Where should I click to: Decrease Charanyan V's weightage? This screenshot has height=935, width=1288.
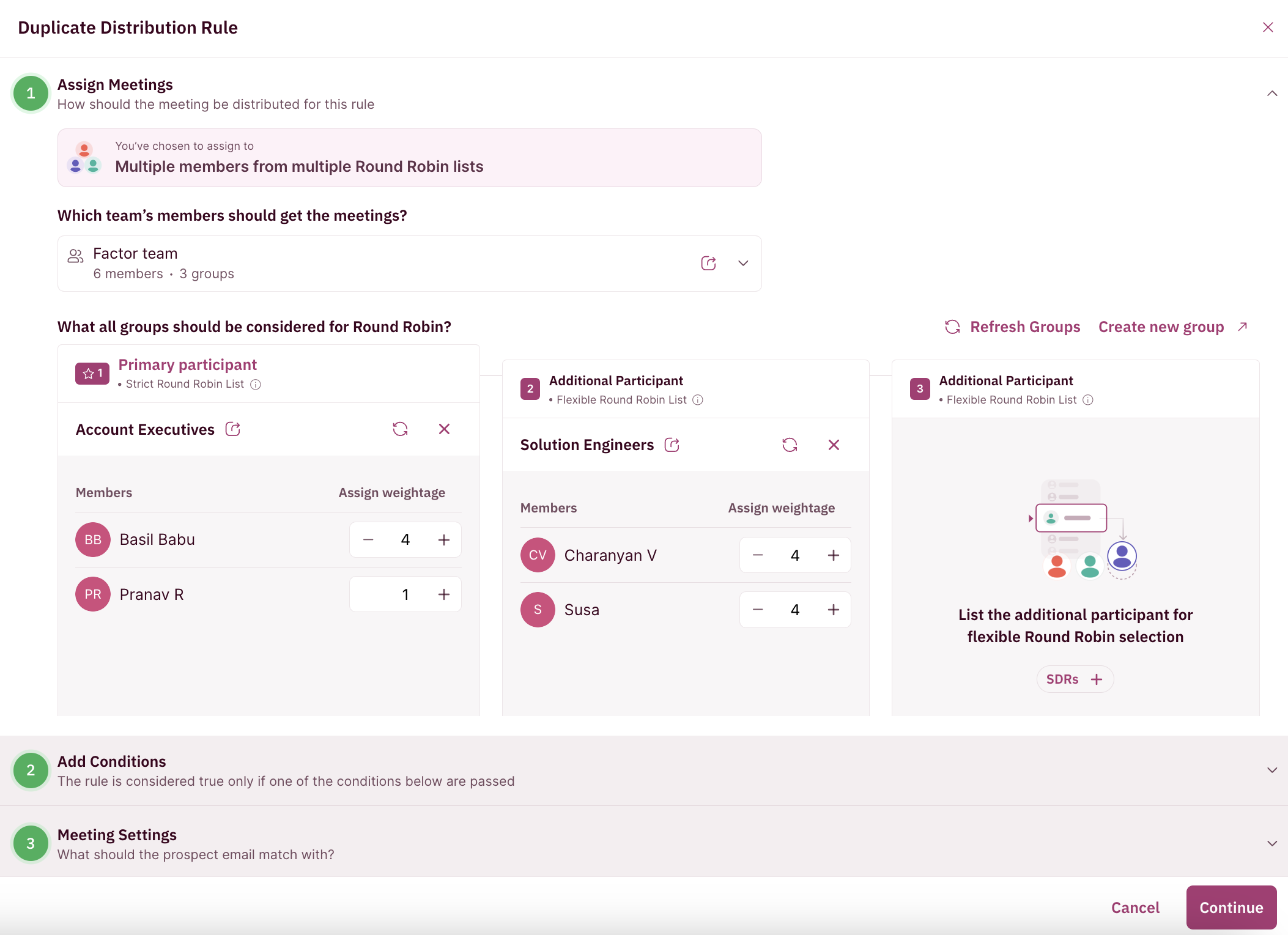(x=757, y=555)
